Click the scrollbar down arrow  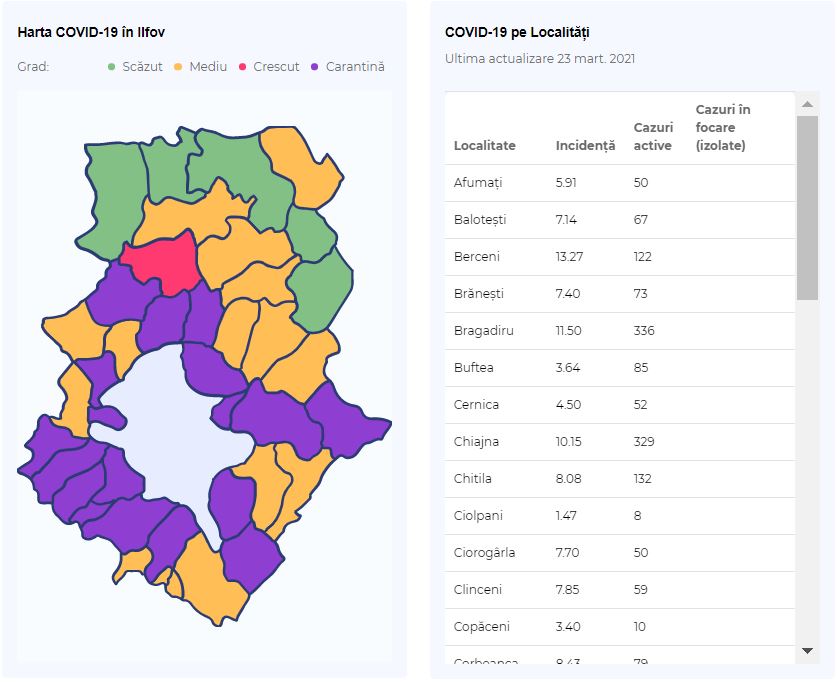point(807,651)
